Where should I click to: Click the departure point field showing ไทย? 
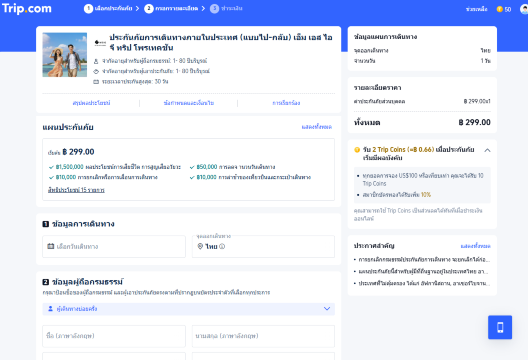pos(263,247)
